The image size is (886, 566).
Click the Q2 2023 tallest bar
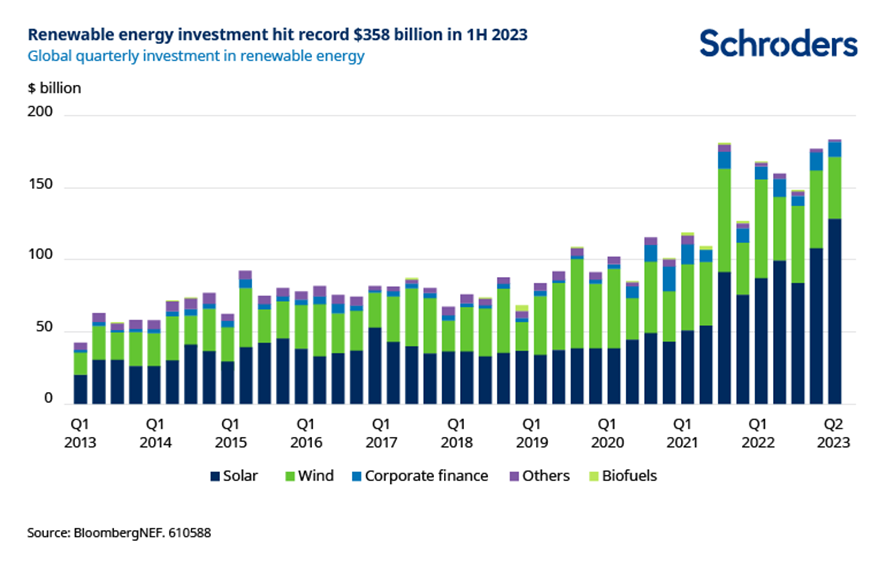click(835, 272)
